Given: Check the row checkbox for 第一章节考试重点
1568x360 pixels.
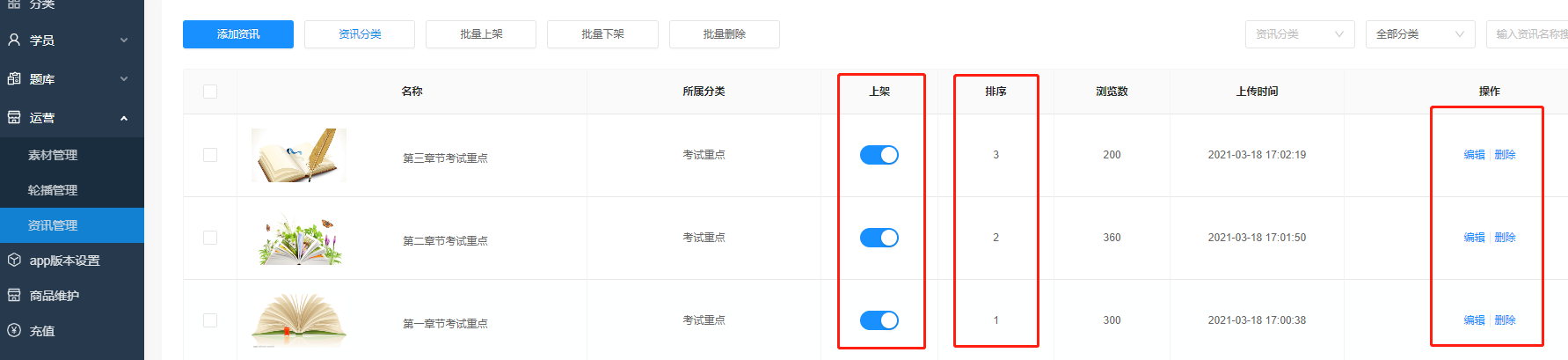Looking at the screenshot, I should pos(210,320).
